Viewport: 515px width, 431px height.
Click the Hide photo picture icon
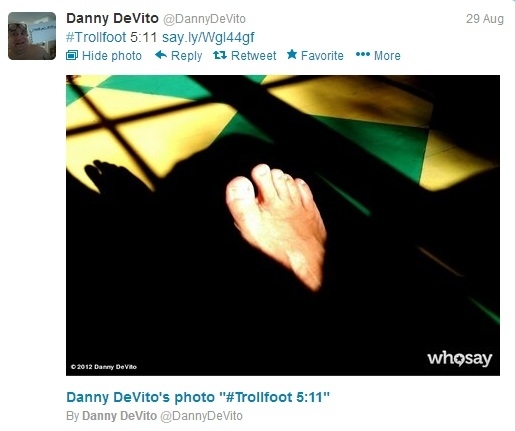(x=72, y=55)
